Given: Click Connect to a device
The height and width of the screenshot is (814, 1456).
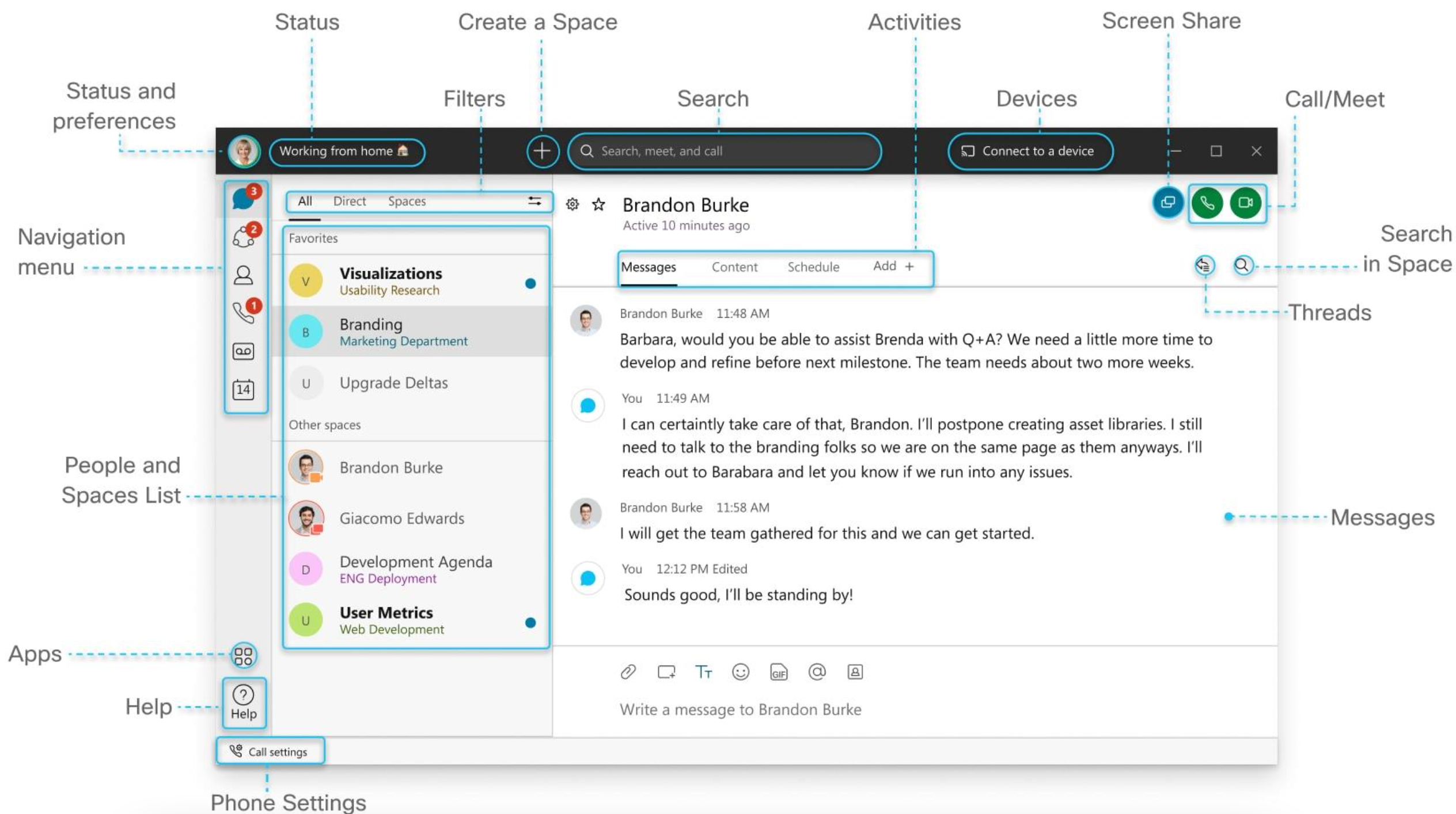Looking at the screenshot, I should pyautogui.click(x=1030, y=151).
